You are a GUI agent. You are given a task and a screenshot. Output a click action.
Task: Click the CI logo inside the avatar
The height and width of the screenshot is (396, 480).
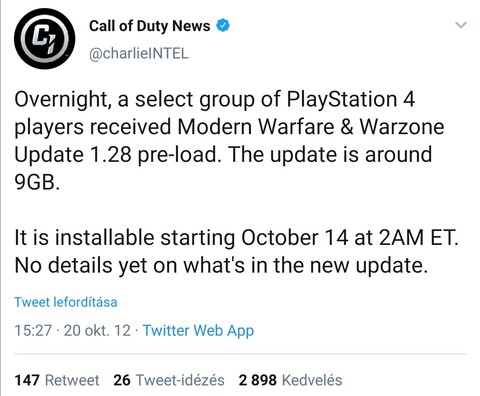tap(45, 39)
